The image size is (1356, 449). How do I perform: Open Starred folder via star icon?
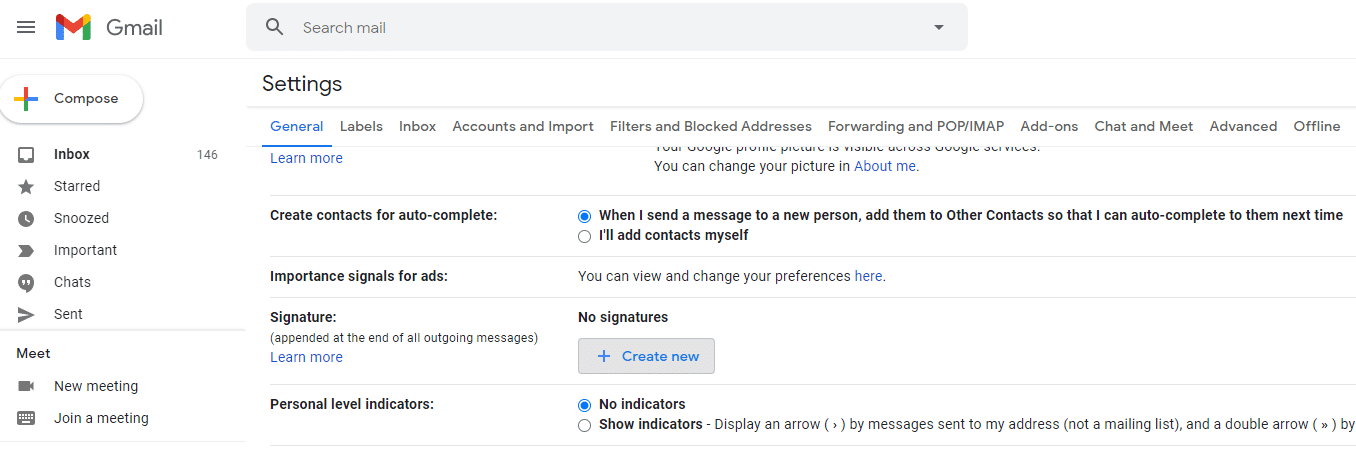26,186
